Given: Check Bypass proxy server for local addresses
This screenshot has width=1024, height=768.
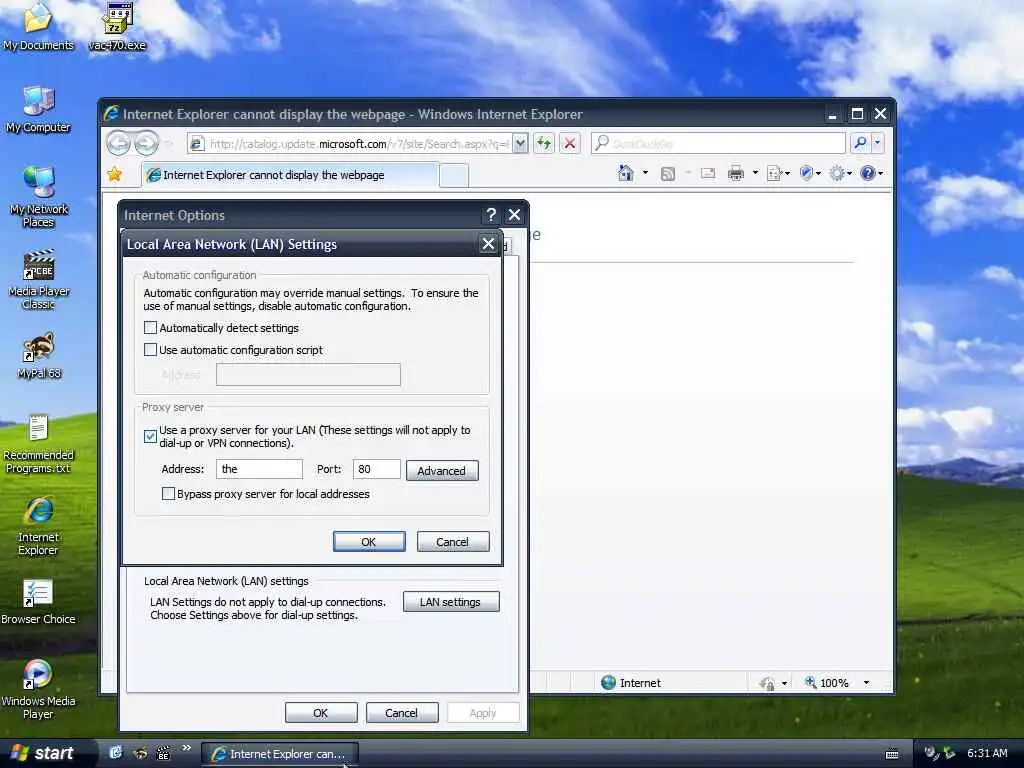Looking at the screenshot, I should click(168, 494).
